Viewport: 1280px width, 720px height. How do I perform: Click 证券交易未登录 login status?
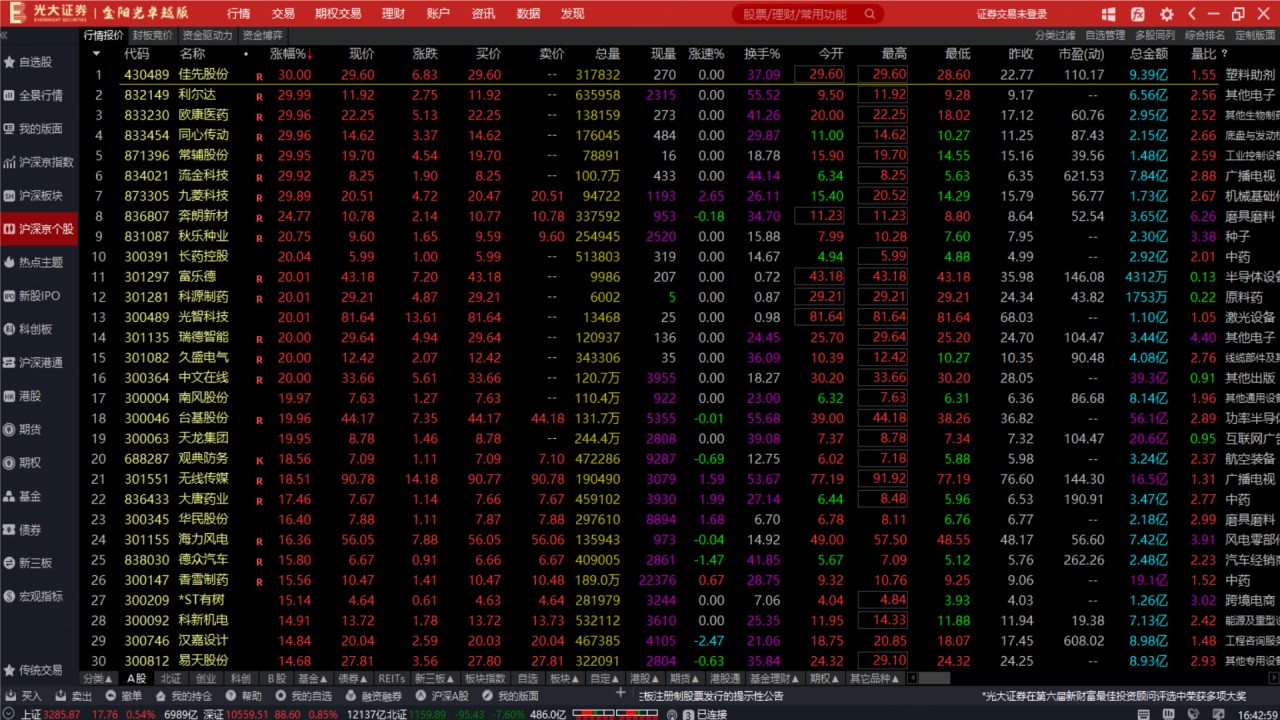point(1012,14)
